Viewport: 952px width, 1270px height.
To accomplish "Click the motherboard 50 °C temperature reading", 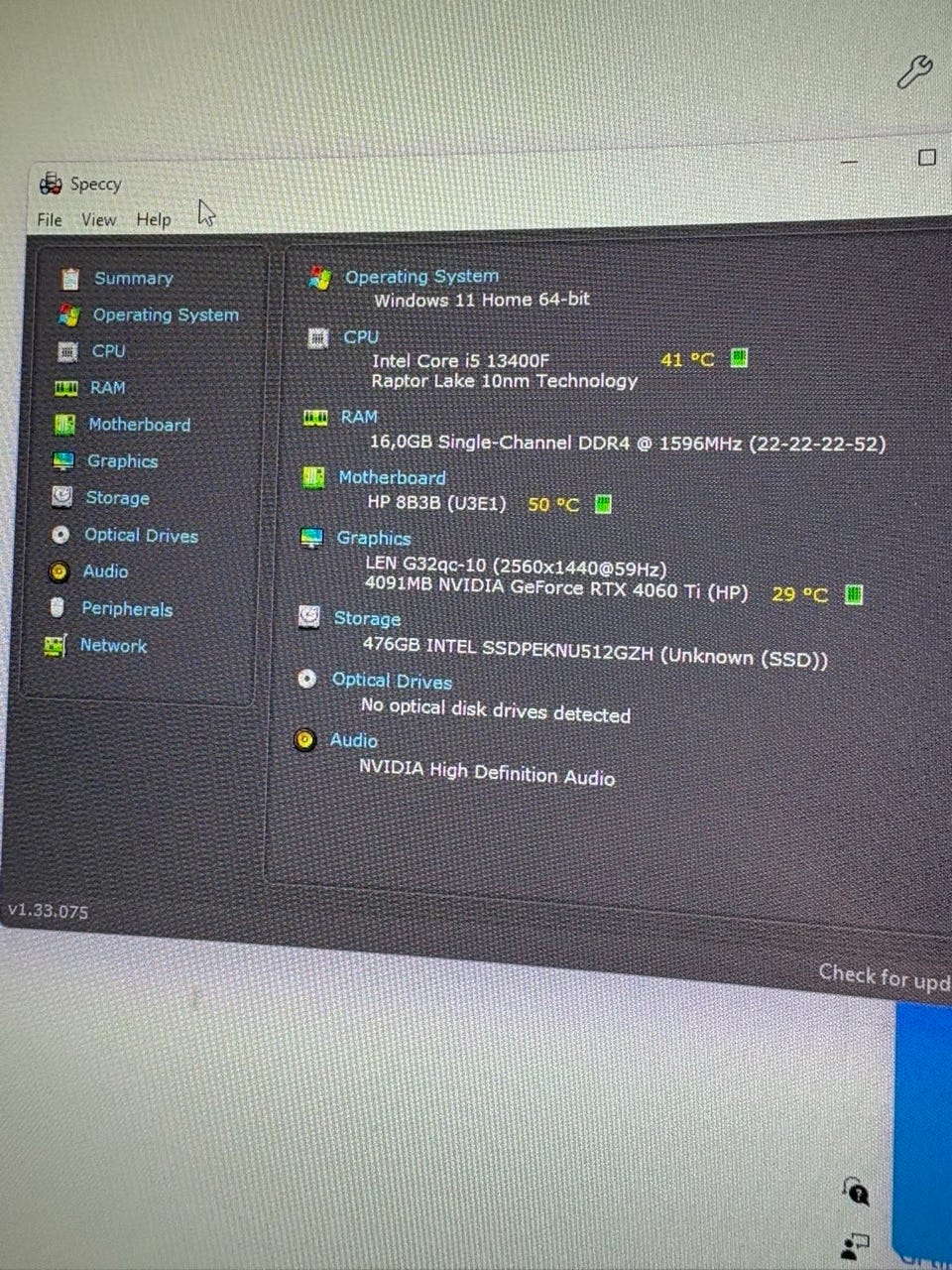I will [553, 504].
